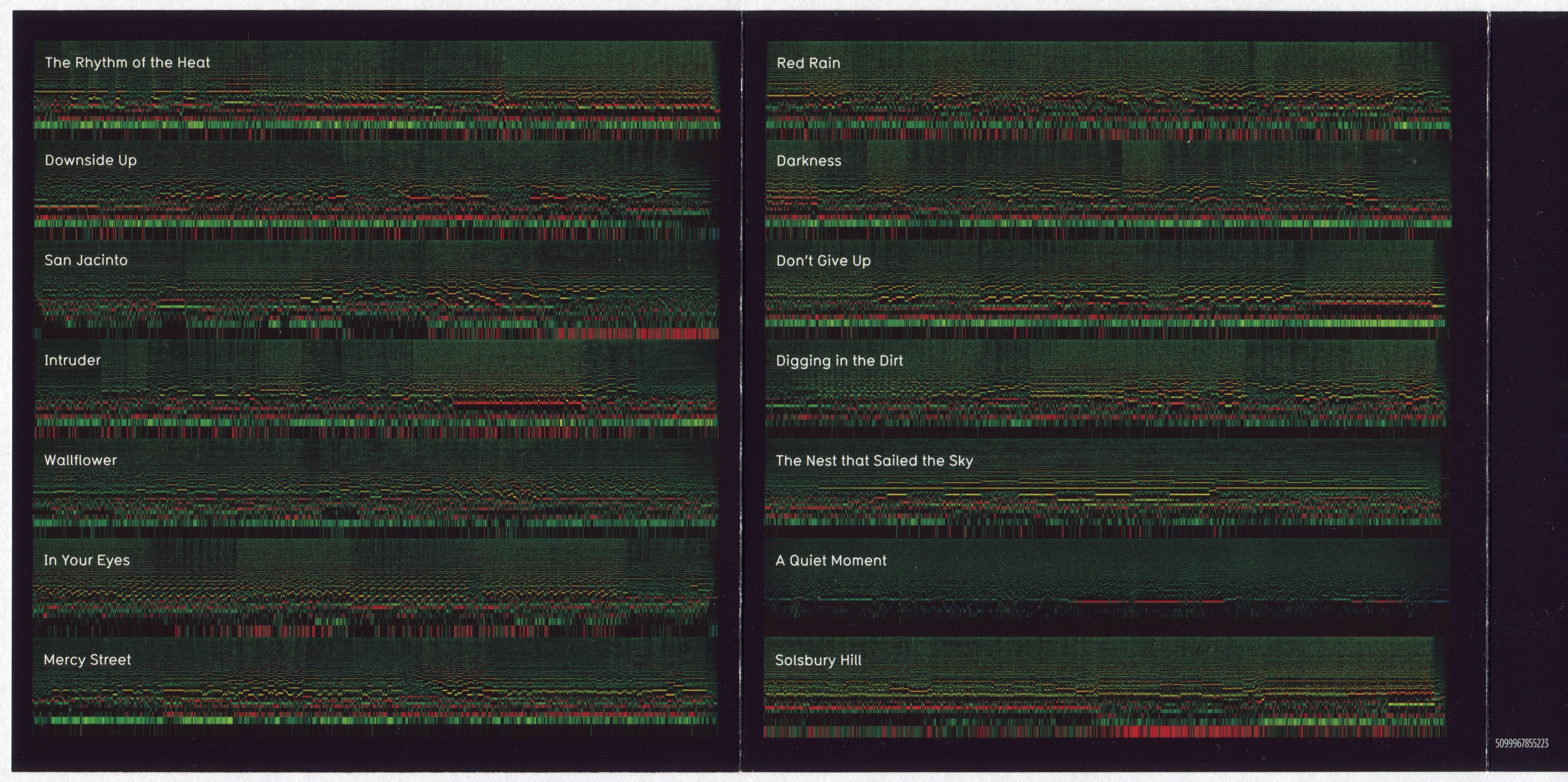Click the 'Intruder' track label

72,360
